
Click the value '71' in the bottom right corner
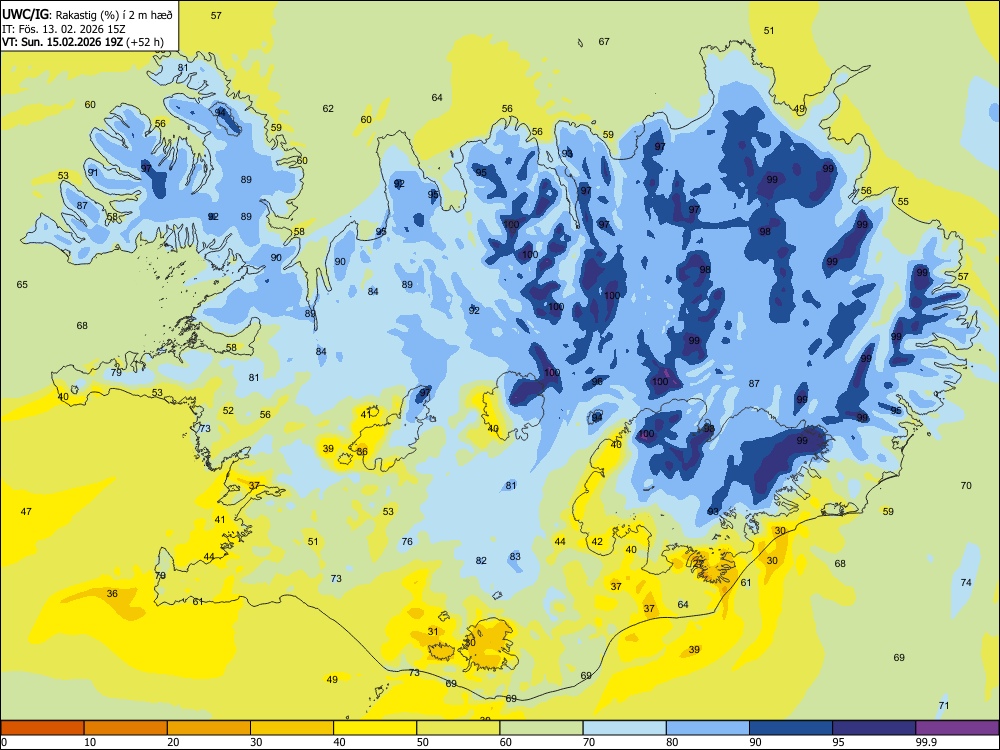pyautogui.click(x=944, y=705)
